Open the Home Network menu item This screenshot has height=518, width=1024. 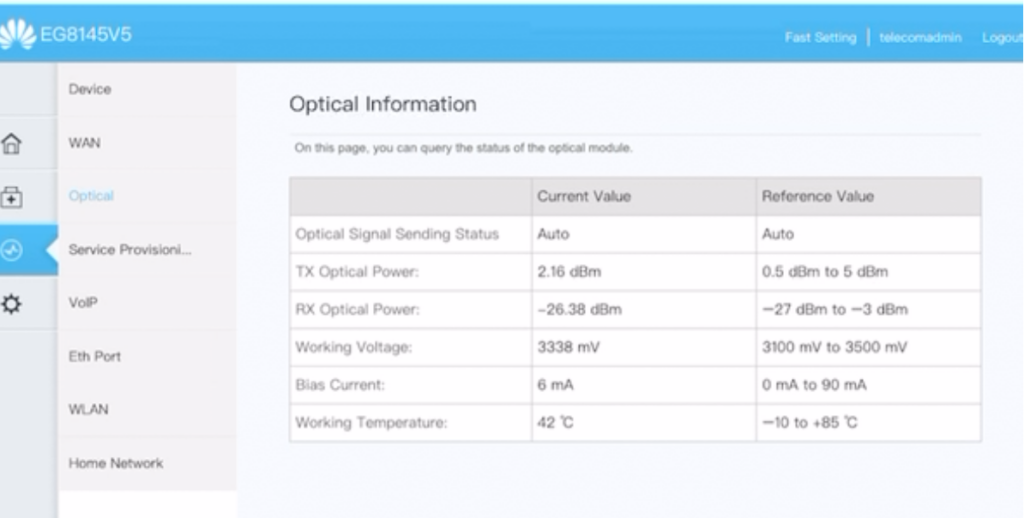(x=115, y=463)
